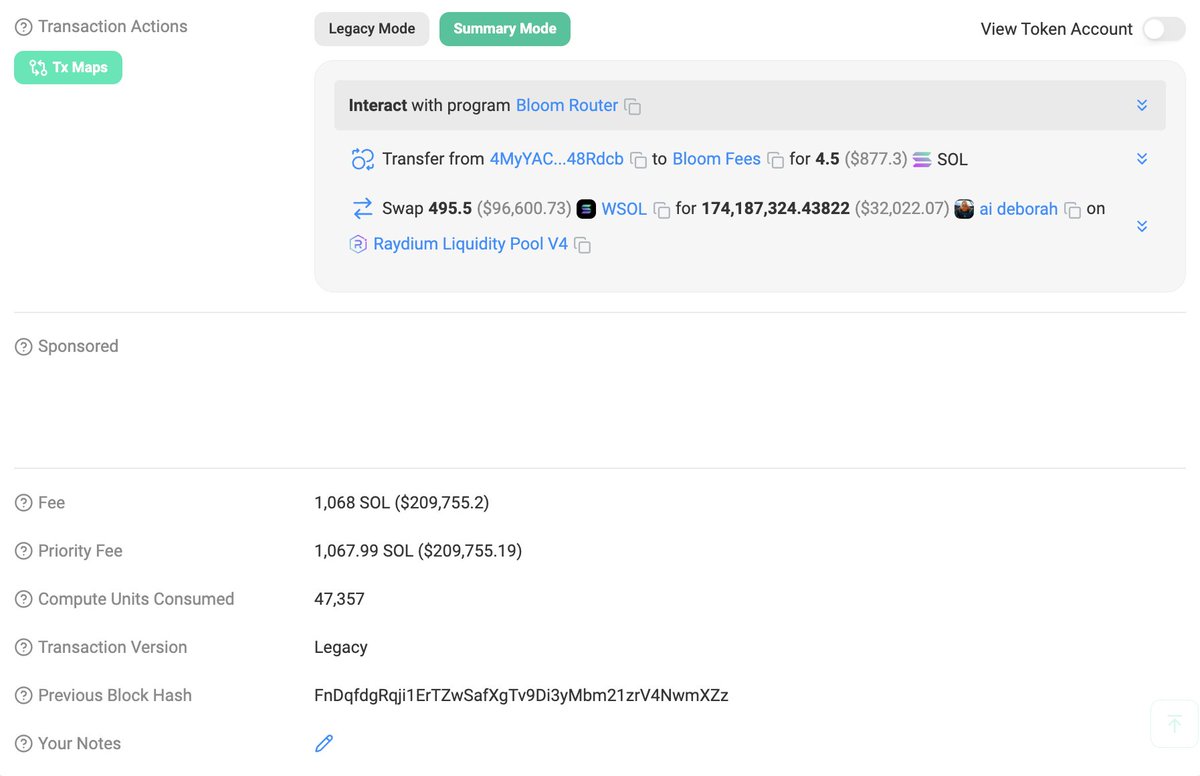Click the SOL token icon

(922, 159)
